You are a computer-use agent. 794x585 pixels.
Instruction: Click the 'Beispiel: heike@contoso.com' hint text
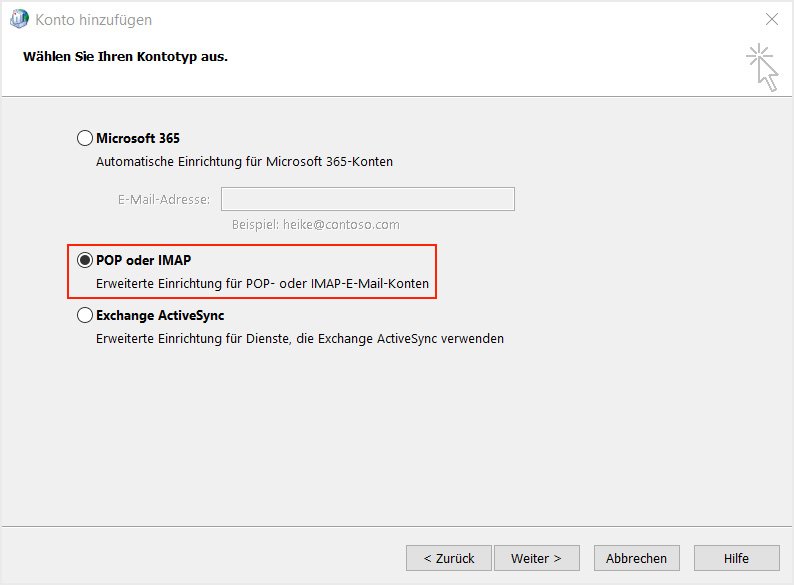pyautogui.click(x=315, y=224)
